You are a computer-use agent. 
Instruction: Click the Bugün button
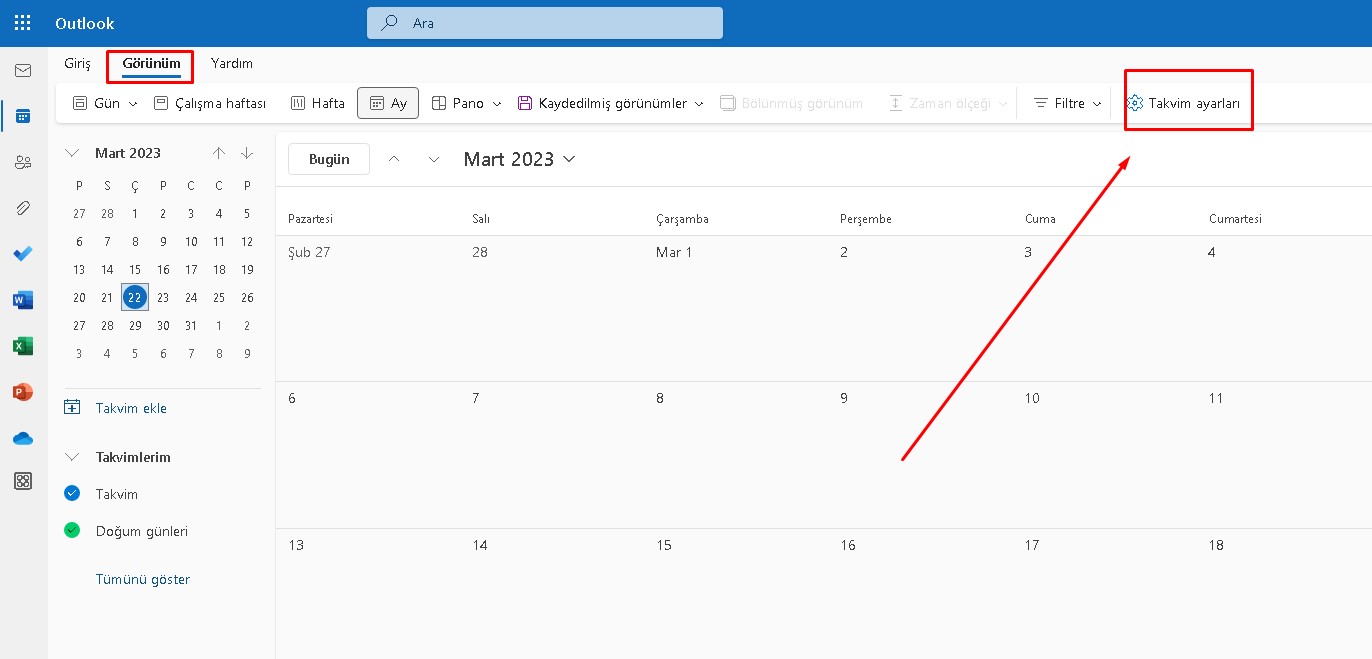tap(328, 158)
